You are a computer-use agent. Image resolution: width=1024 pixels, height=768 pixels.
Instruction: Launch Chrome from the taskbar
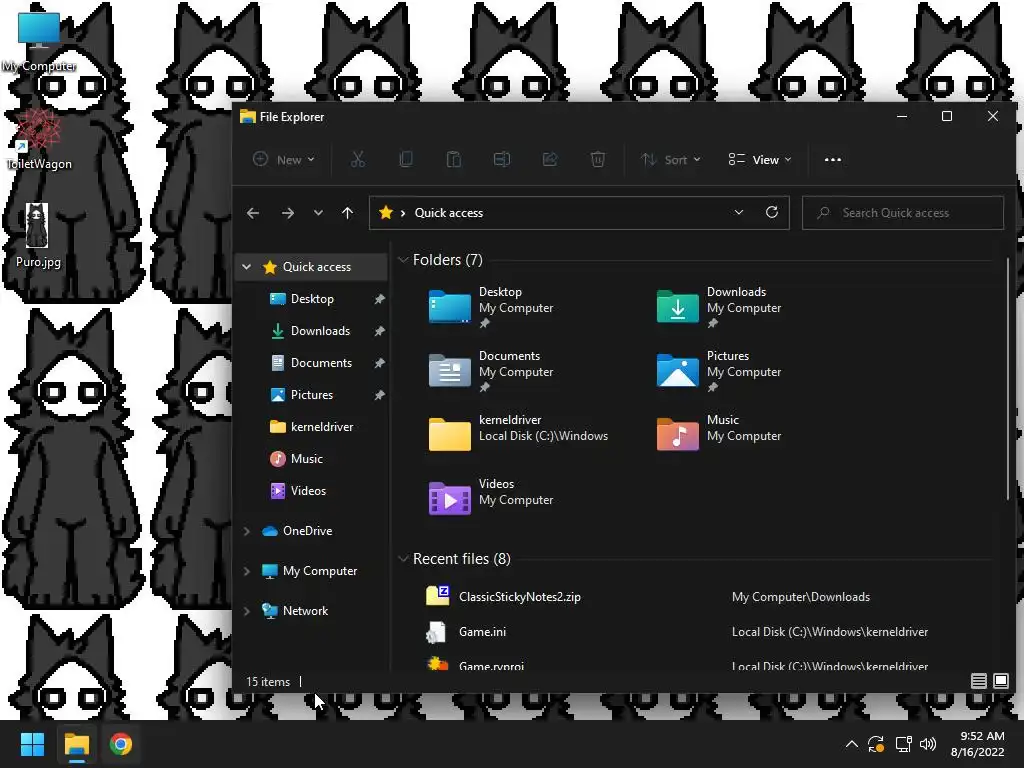point(121,744)
